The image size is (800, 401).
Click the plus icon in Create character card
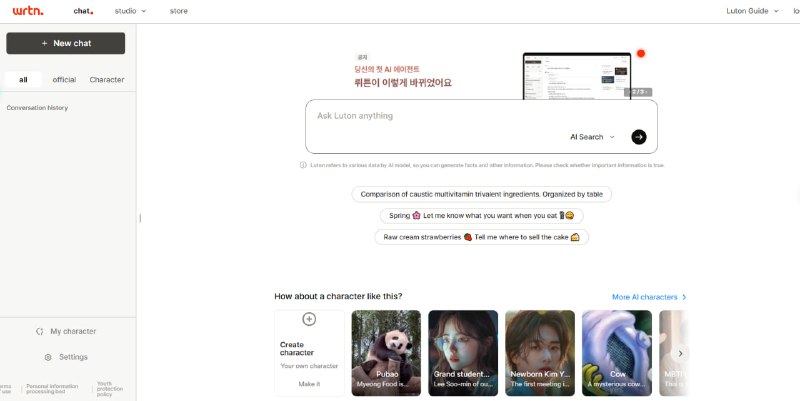pyautogui.click(x=309, y=319)
